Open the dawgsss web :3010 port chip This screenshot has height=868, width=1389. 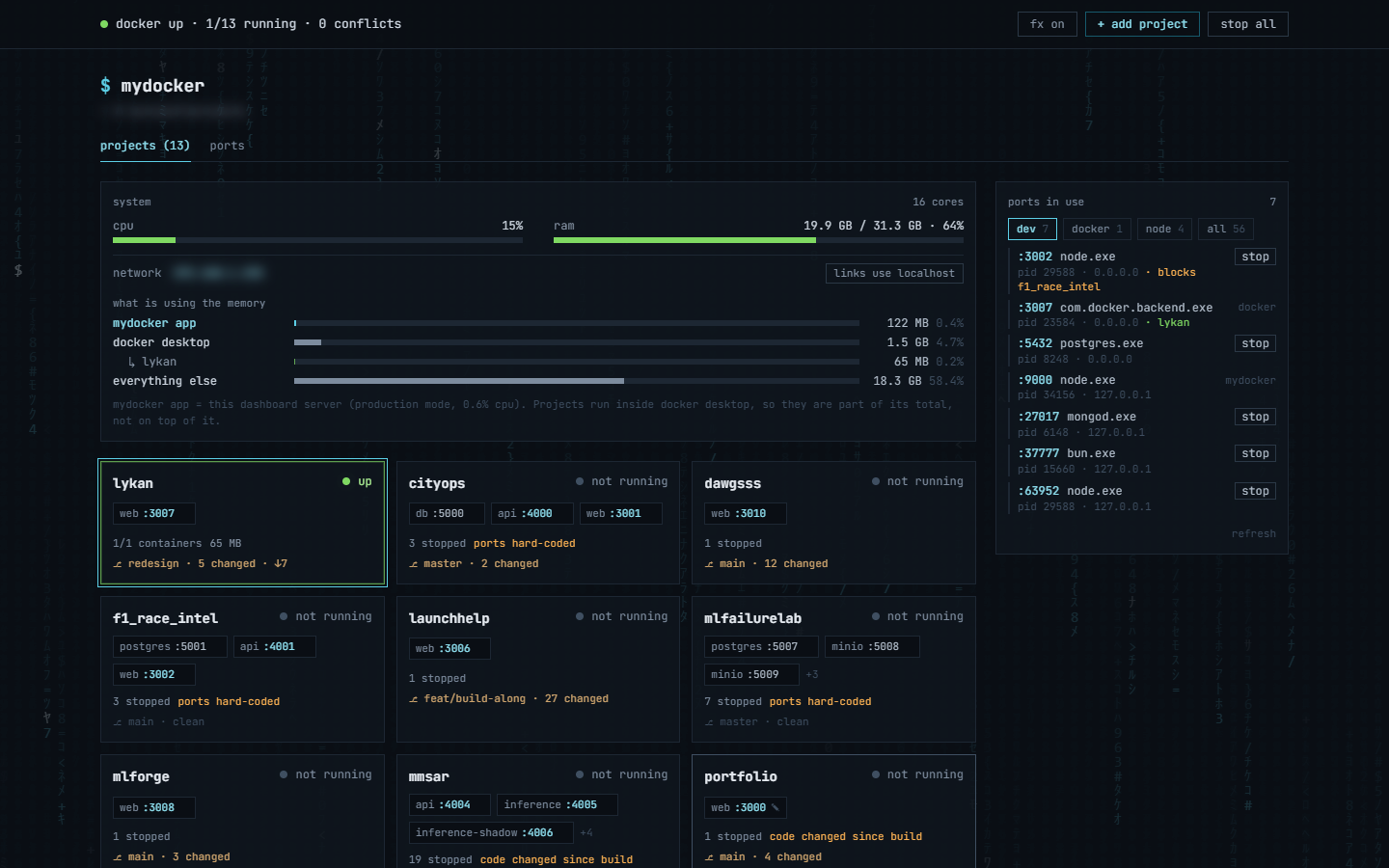point(746,514)
